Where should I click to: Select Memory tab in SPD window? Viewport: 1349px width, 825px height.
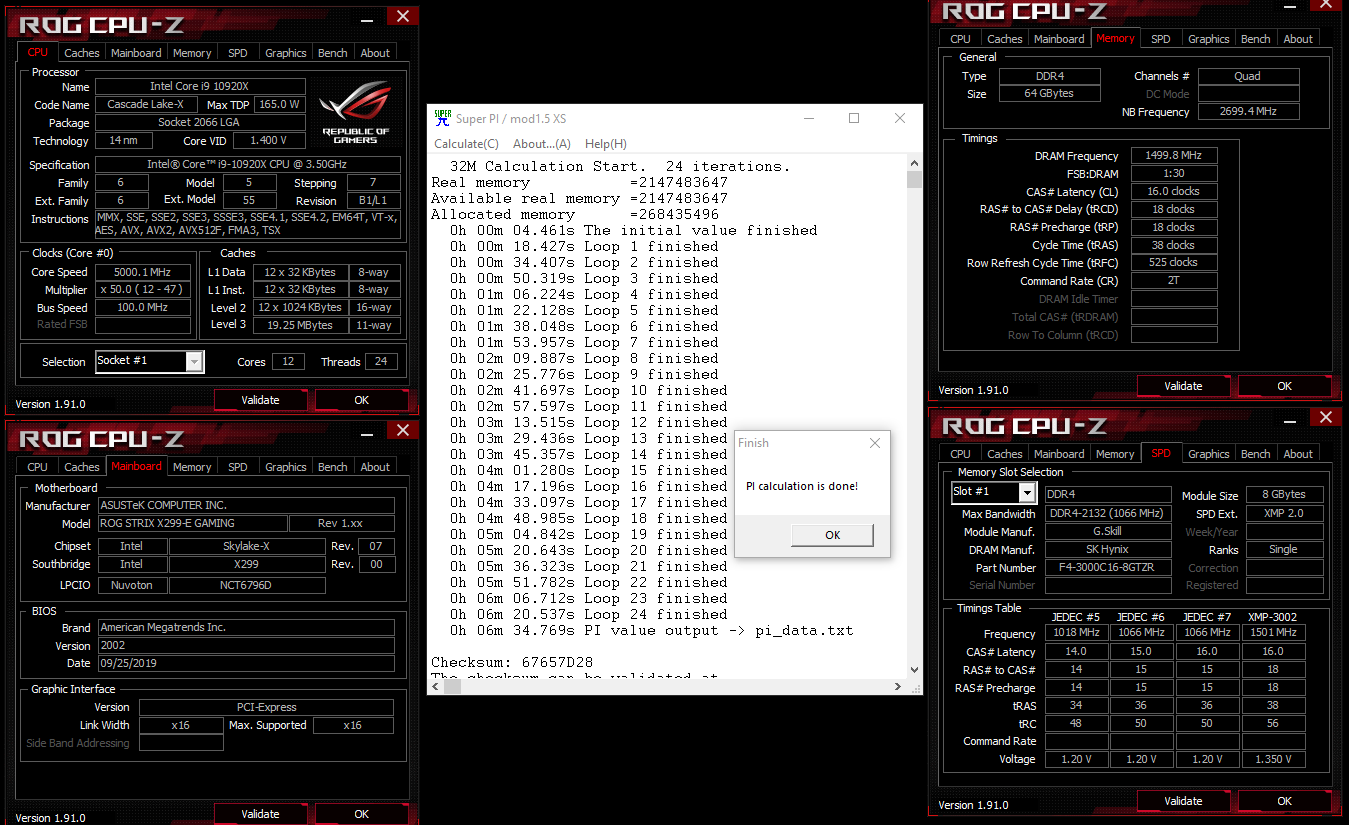pos(1115,454)
